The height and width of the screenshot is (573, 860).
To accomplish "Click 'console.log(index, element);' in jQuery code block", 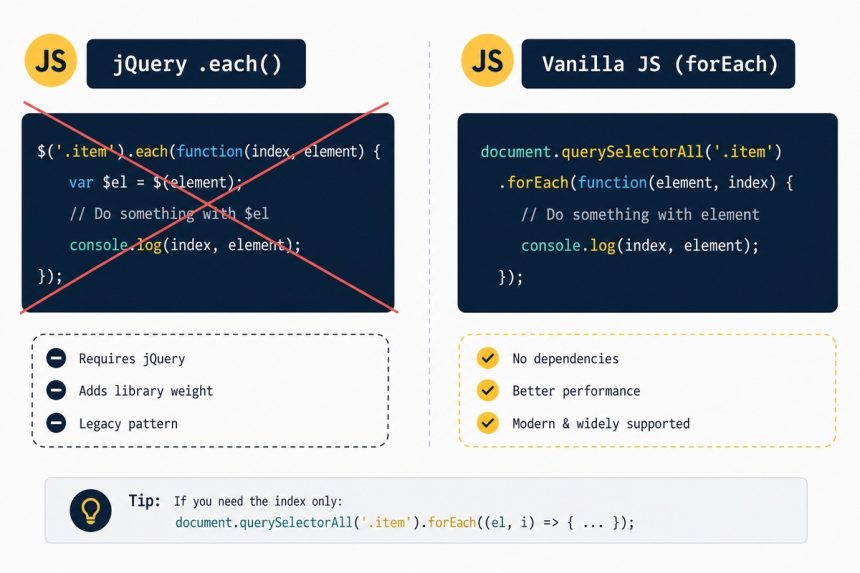I will (185, 245).
